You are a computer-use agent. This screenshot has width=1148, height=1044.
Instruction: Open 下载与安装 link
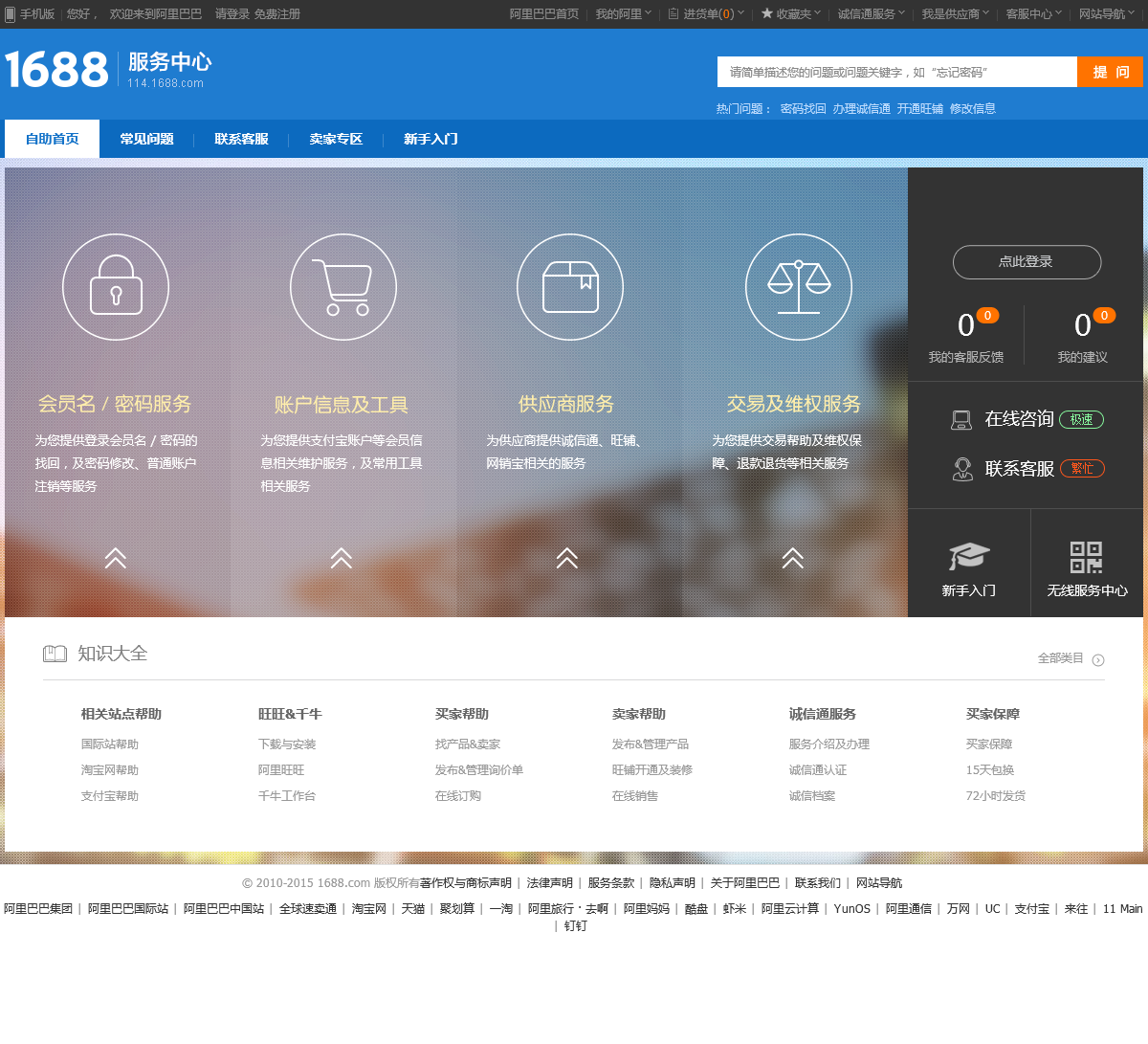[287, 744]
